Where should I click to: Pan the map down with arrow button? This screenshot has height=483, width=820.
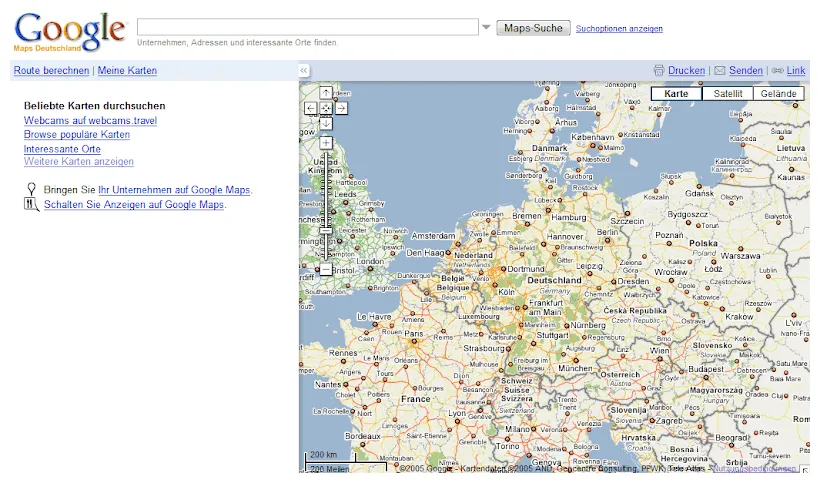(326, 123)
